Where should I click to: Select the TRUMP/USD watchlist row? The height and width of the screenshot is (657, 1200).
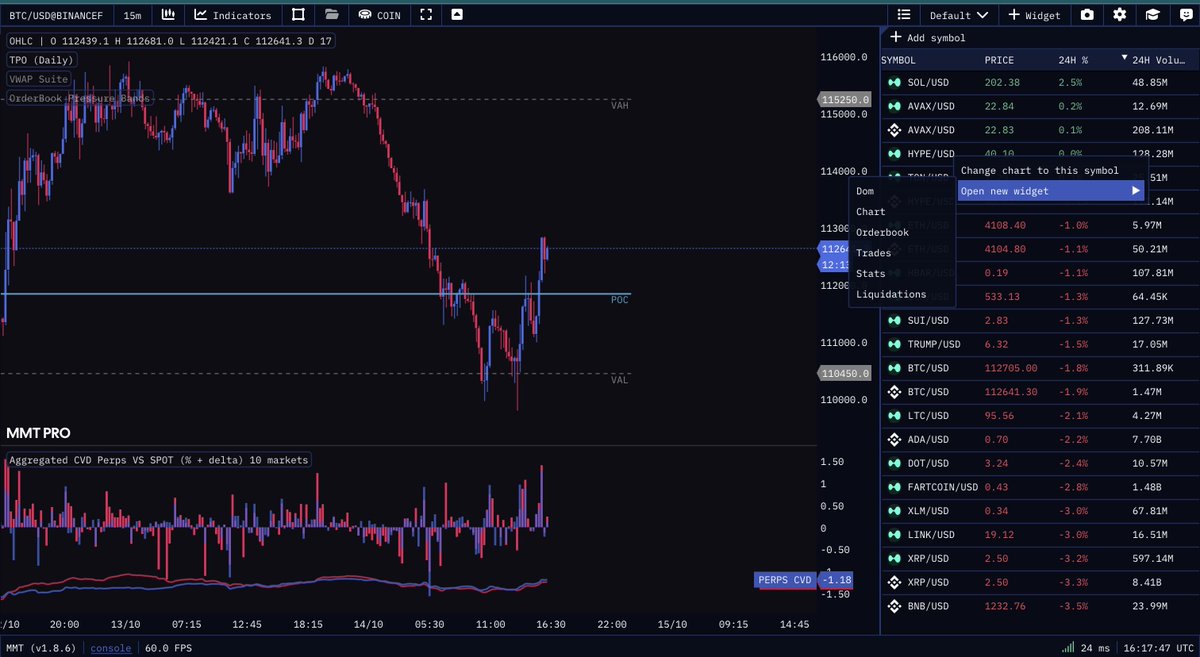1040,344
